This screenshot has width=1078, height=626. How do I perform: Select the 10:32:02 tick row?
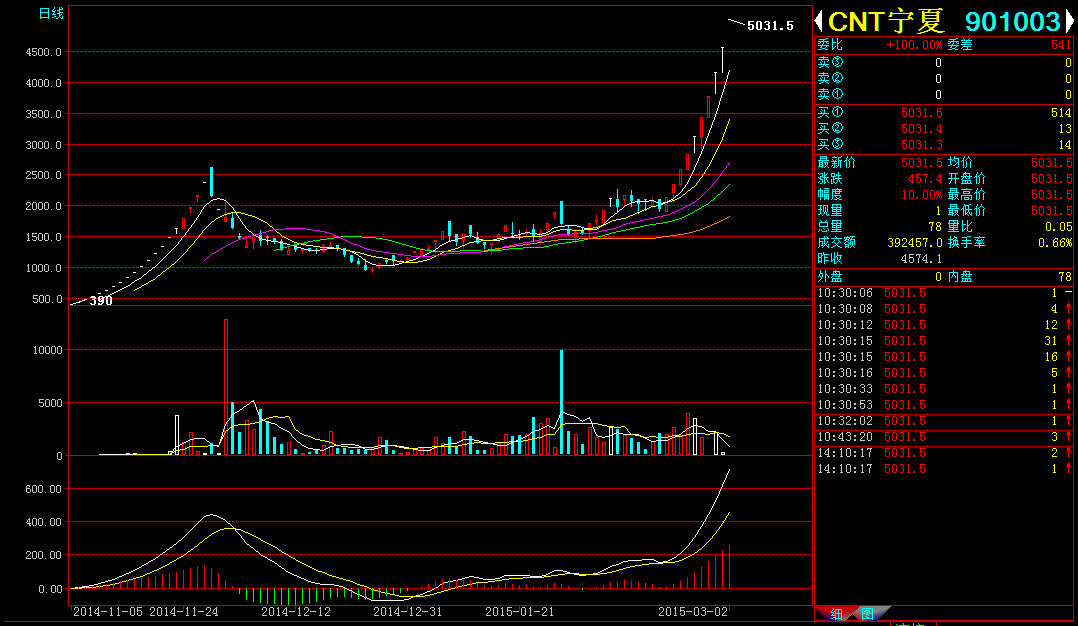[x=944, y=421]
